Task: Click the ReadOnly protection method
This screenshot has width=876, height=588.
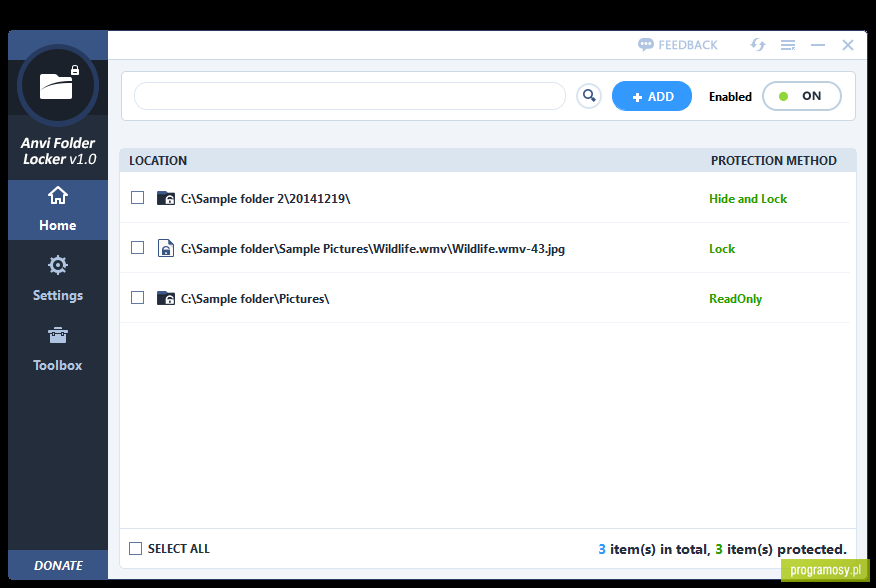Action: point(735,298)
